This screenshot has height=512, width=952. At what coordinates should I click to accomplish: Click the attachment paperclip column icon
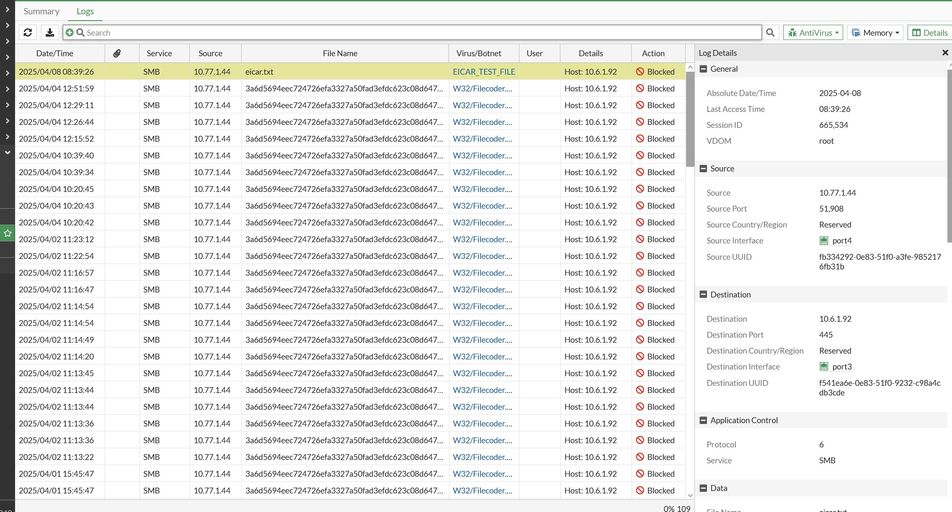[117, 53]
